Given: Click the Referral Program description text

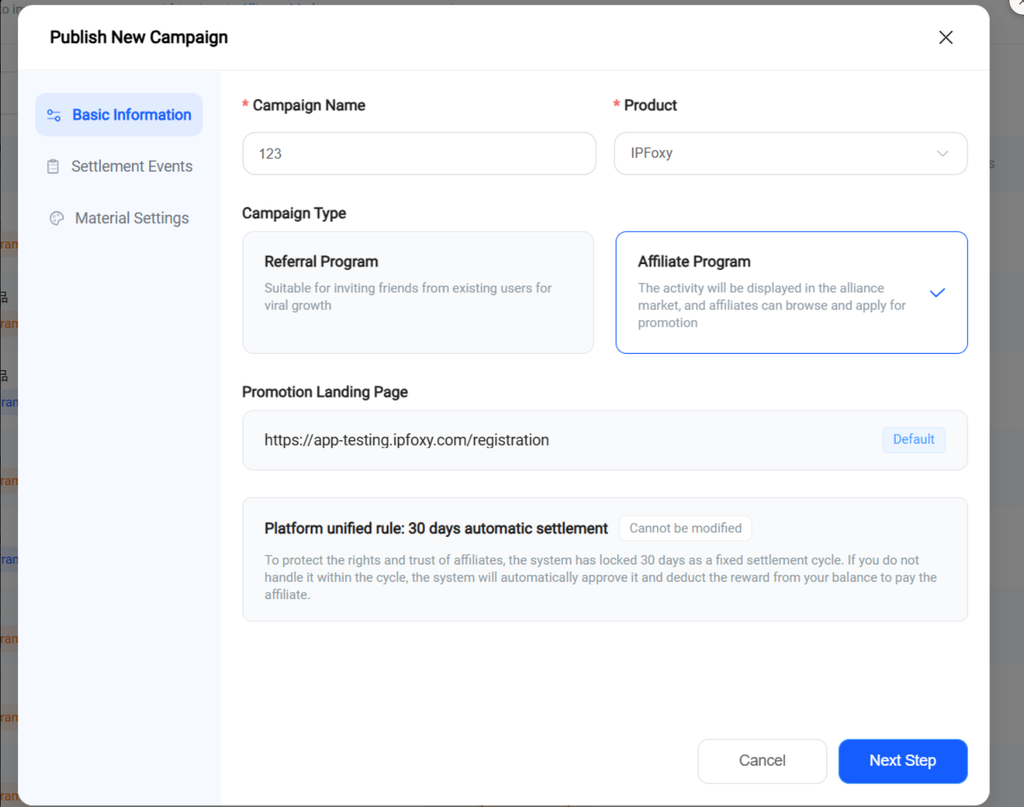Looking at the screenshot, I should coord(408,296).
